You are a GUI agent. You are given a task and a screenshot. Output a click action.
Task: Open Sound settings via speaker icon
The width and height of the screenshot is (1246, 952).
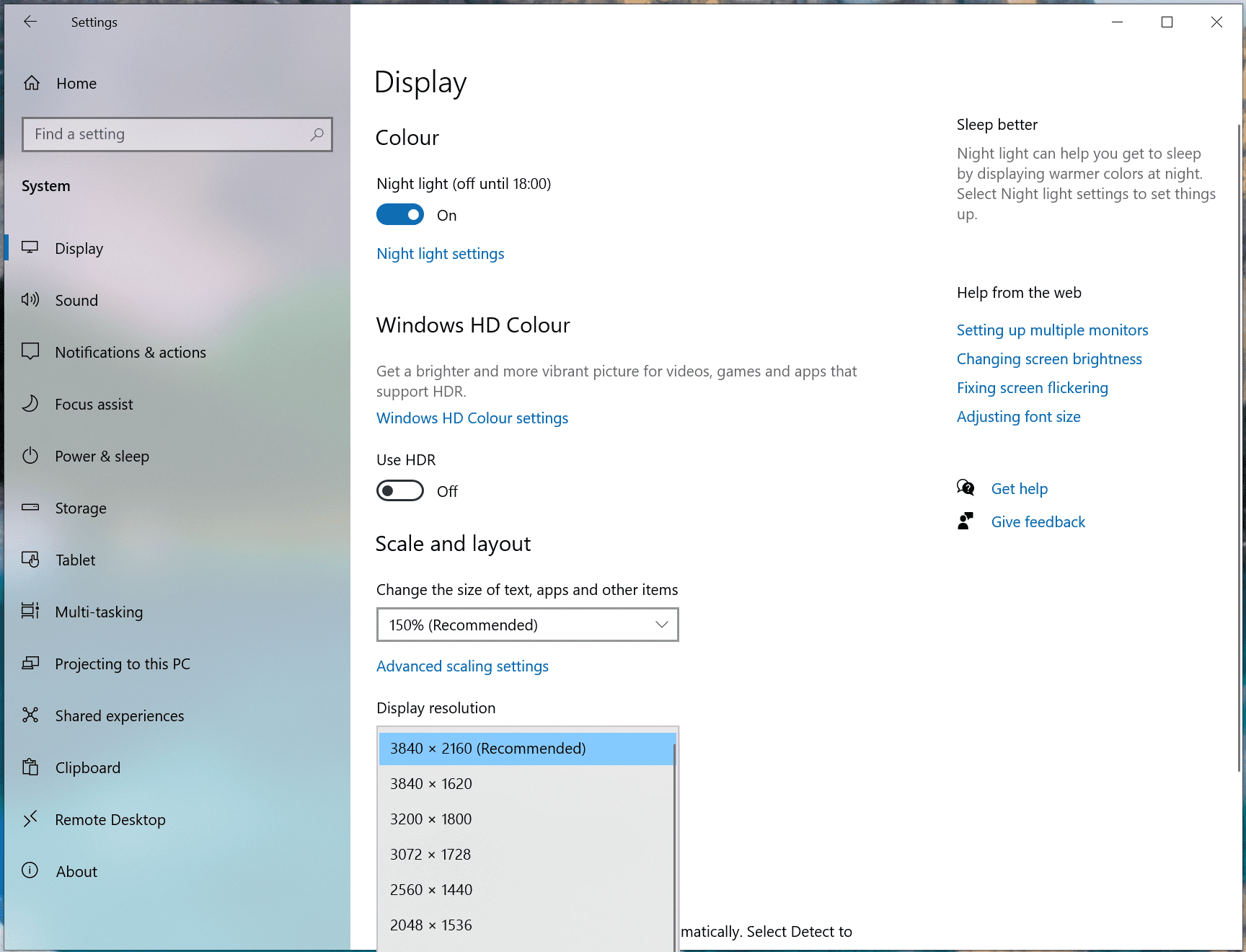pyautogui.click(x=30, y=300)
